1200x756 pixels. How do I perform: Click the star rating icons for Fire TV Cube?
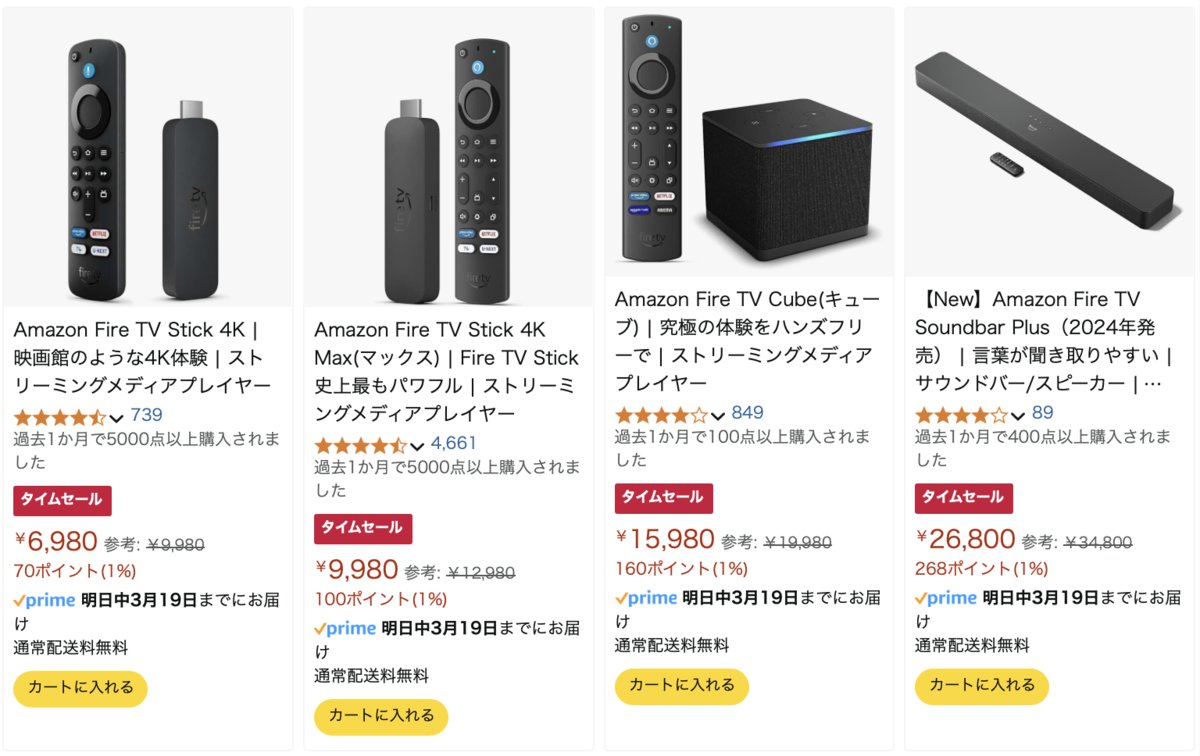pyautogui.click(x=660, y=414)
